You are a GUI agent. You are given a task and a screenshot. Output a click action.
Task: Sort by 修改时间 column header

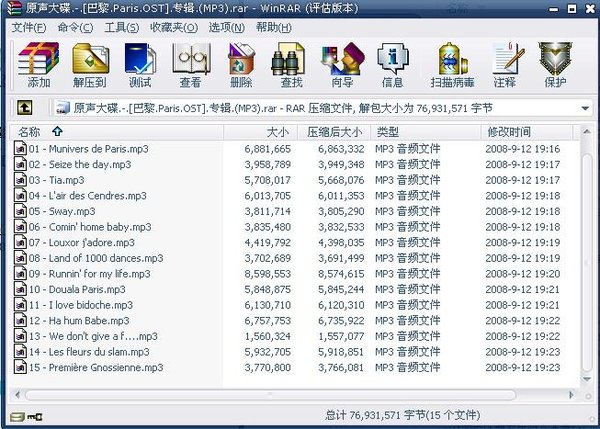[527, 132]
